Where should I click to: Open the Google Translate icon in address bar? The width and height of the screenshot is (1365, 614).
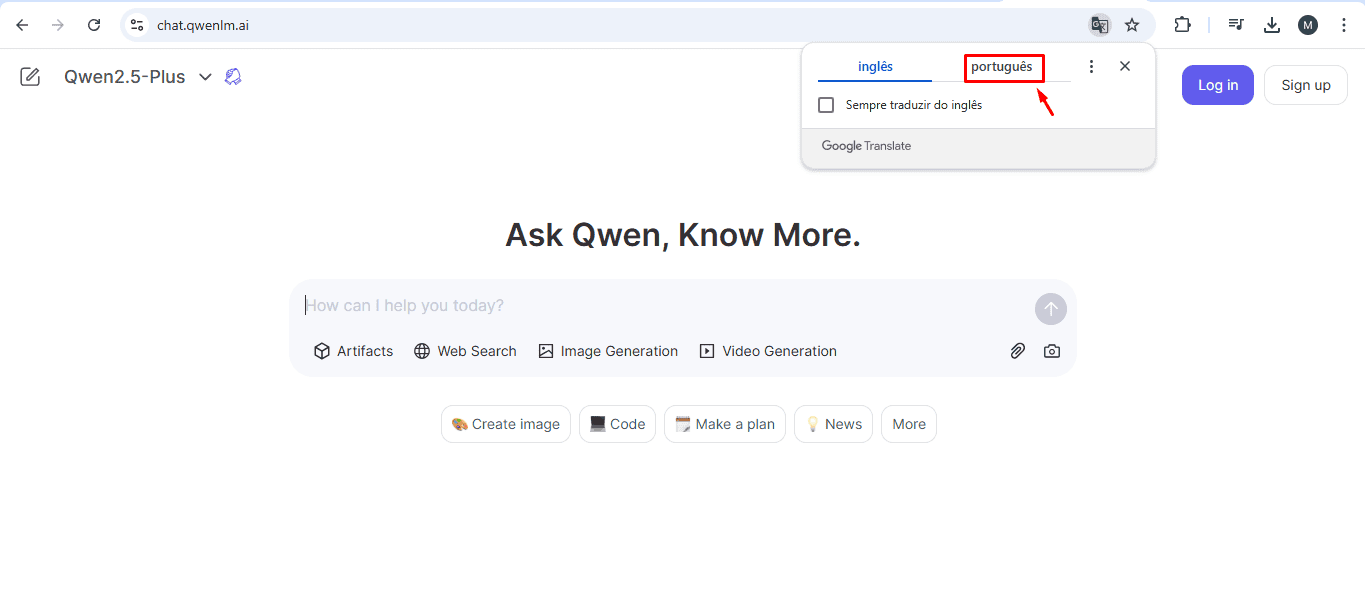pyautogui.click(x=1099, y=25)
